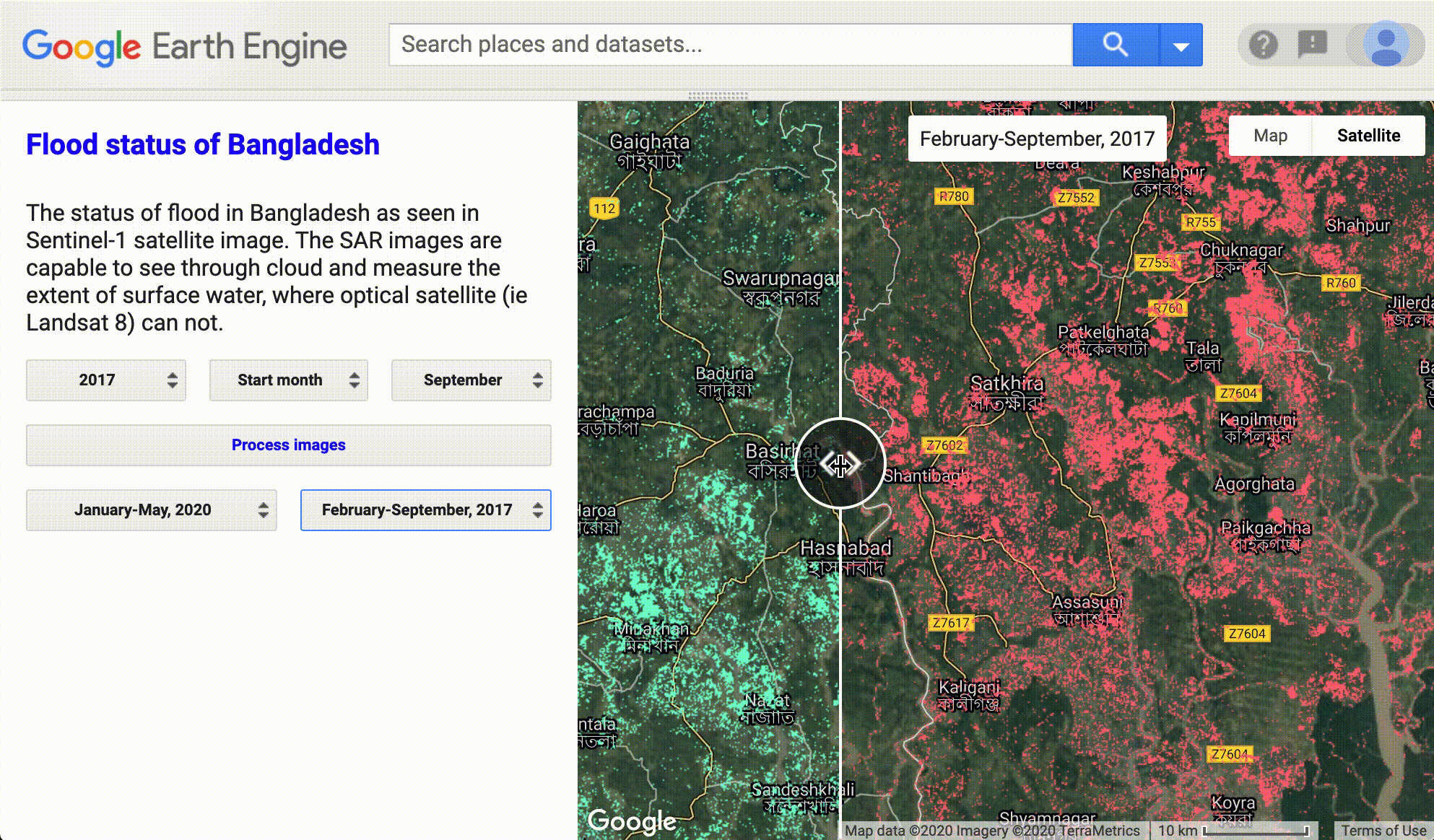1434x840 pixels.
Task: Click the Google Earth Engine logo
Action: [185, 47]
